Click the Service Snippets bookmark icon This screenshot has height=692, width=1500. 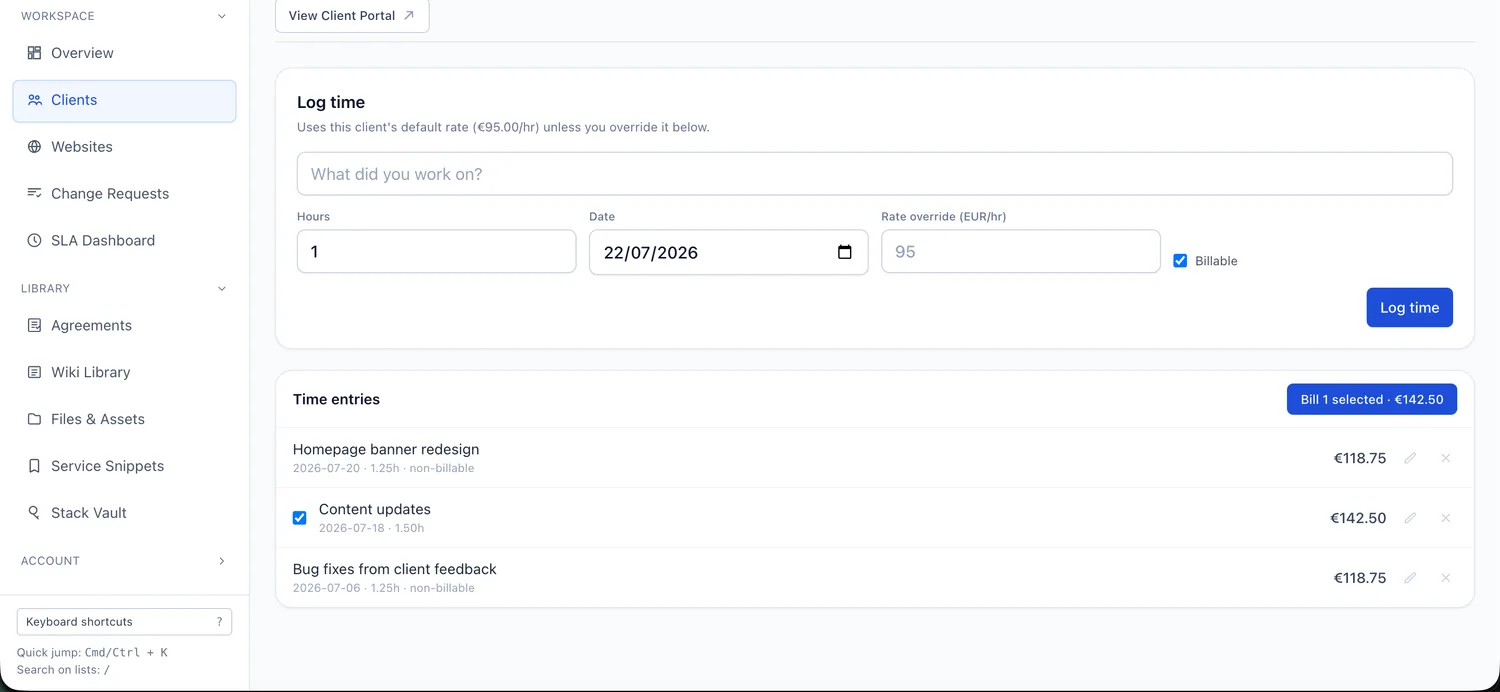coord(34,466)
